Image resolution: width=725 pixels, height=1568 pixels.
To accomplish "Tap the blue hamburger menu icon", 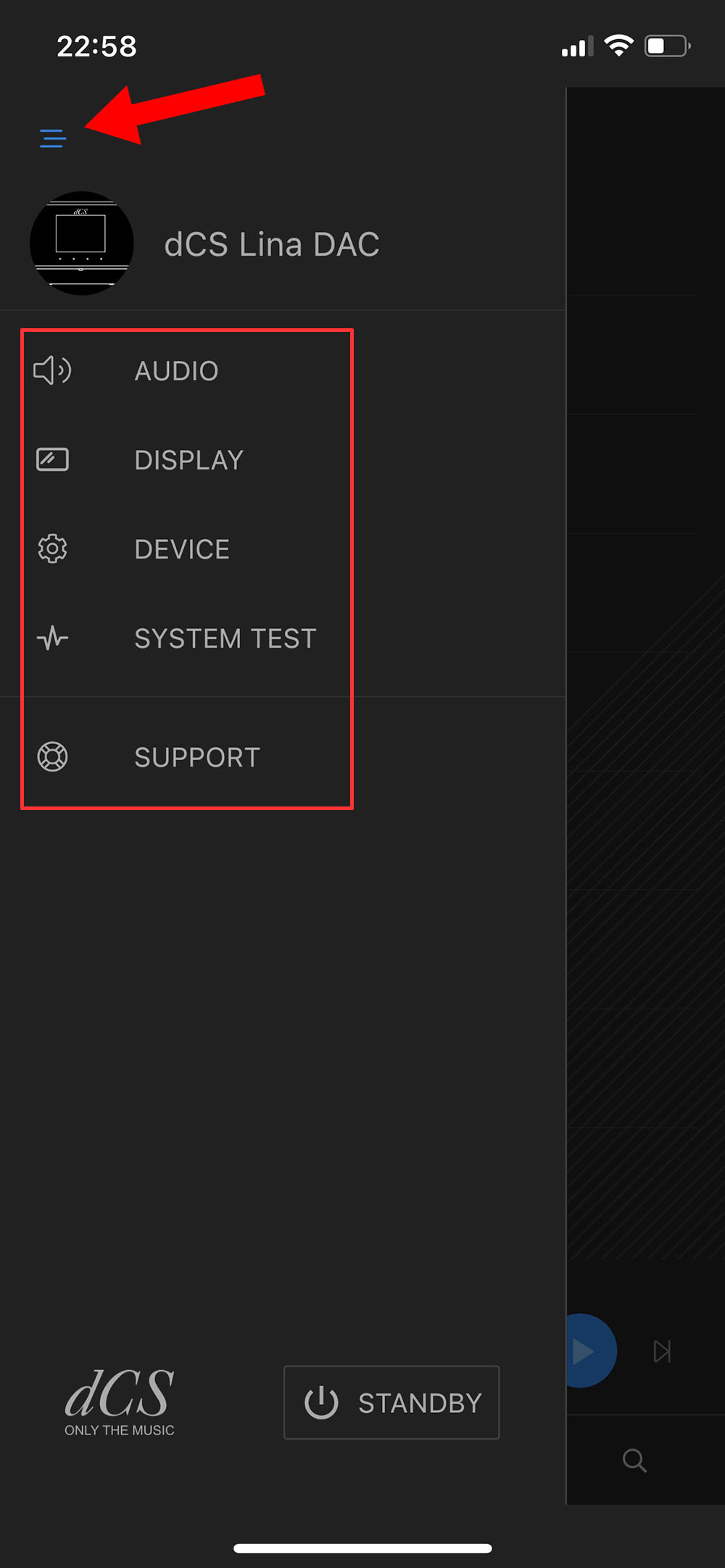I will tap(53, 138).
